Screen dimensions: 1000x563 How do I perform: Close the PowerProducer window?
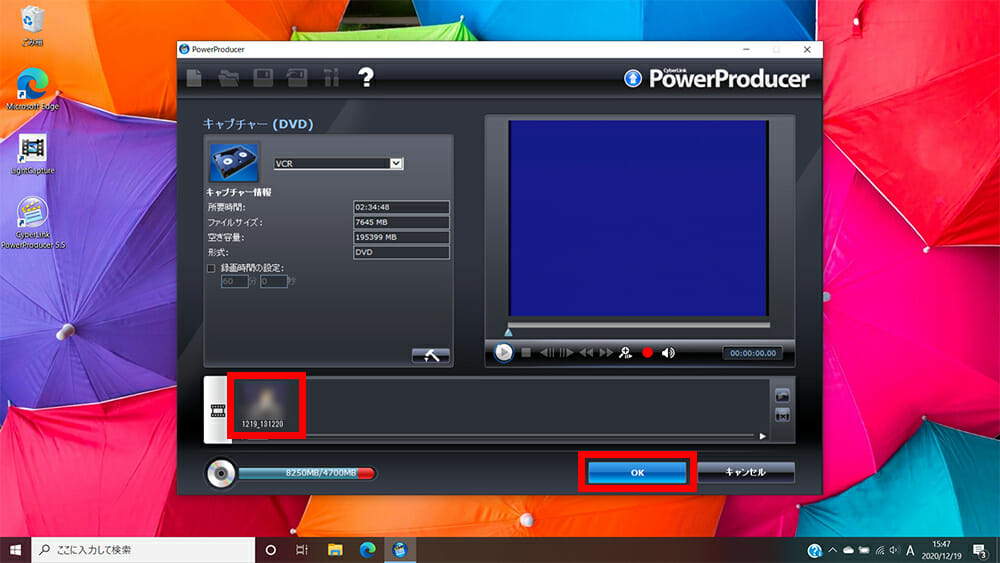click(x=807, y=49)
